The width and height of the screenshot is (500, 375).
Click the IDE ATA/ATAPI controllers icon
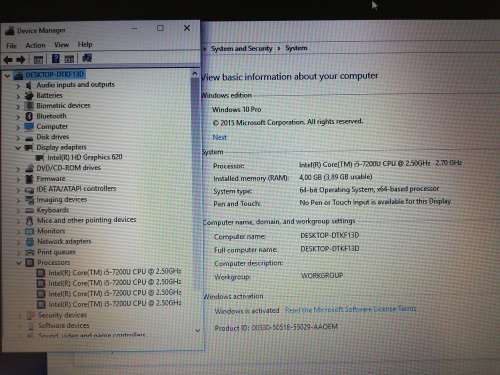pyautogui.click(x=29, y=190)
